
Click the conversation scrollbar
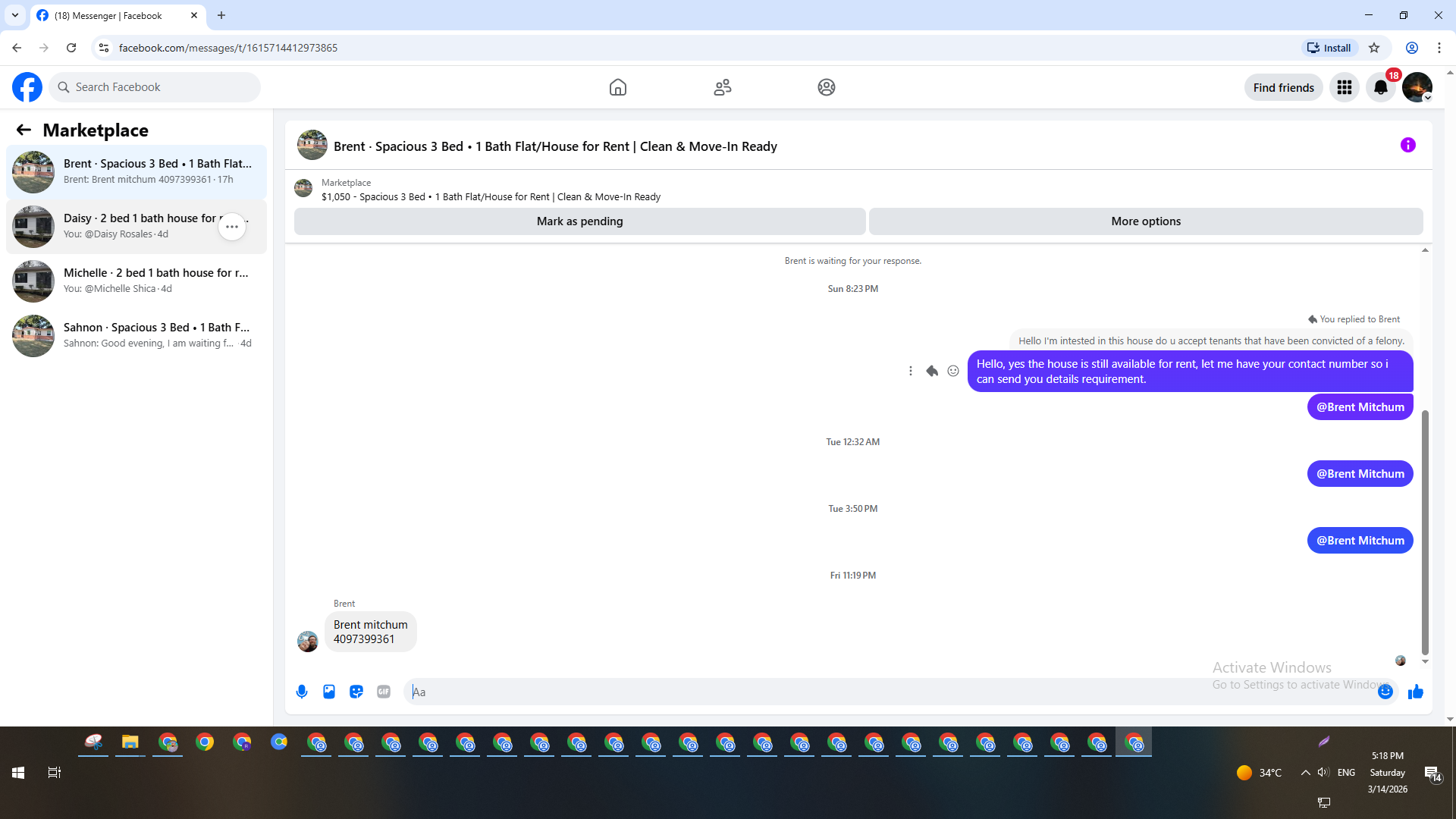[x=1425, y=532]
